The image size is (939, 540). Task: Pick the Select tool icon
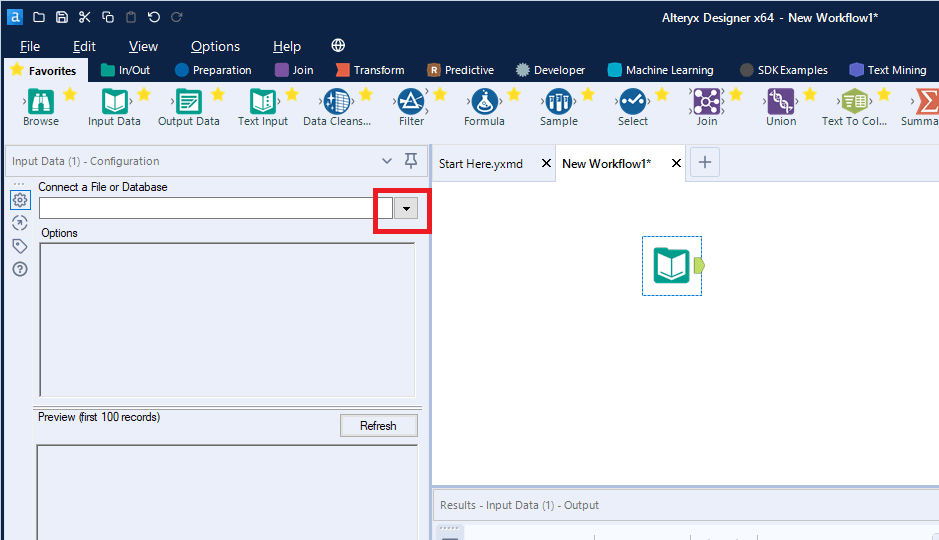(x=632, y=101)
